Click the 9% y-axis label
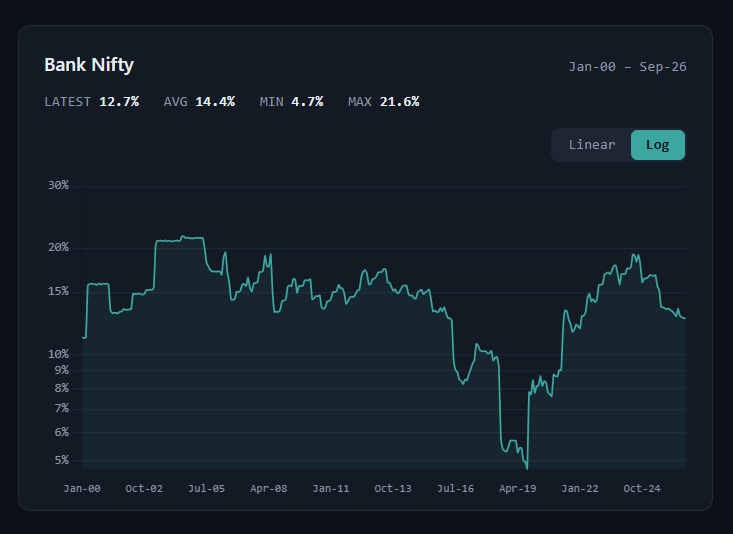The height and width of the screenshot is (534, 733). click(x=62, y=370)
